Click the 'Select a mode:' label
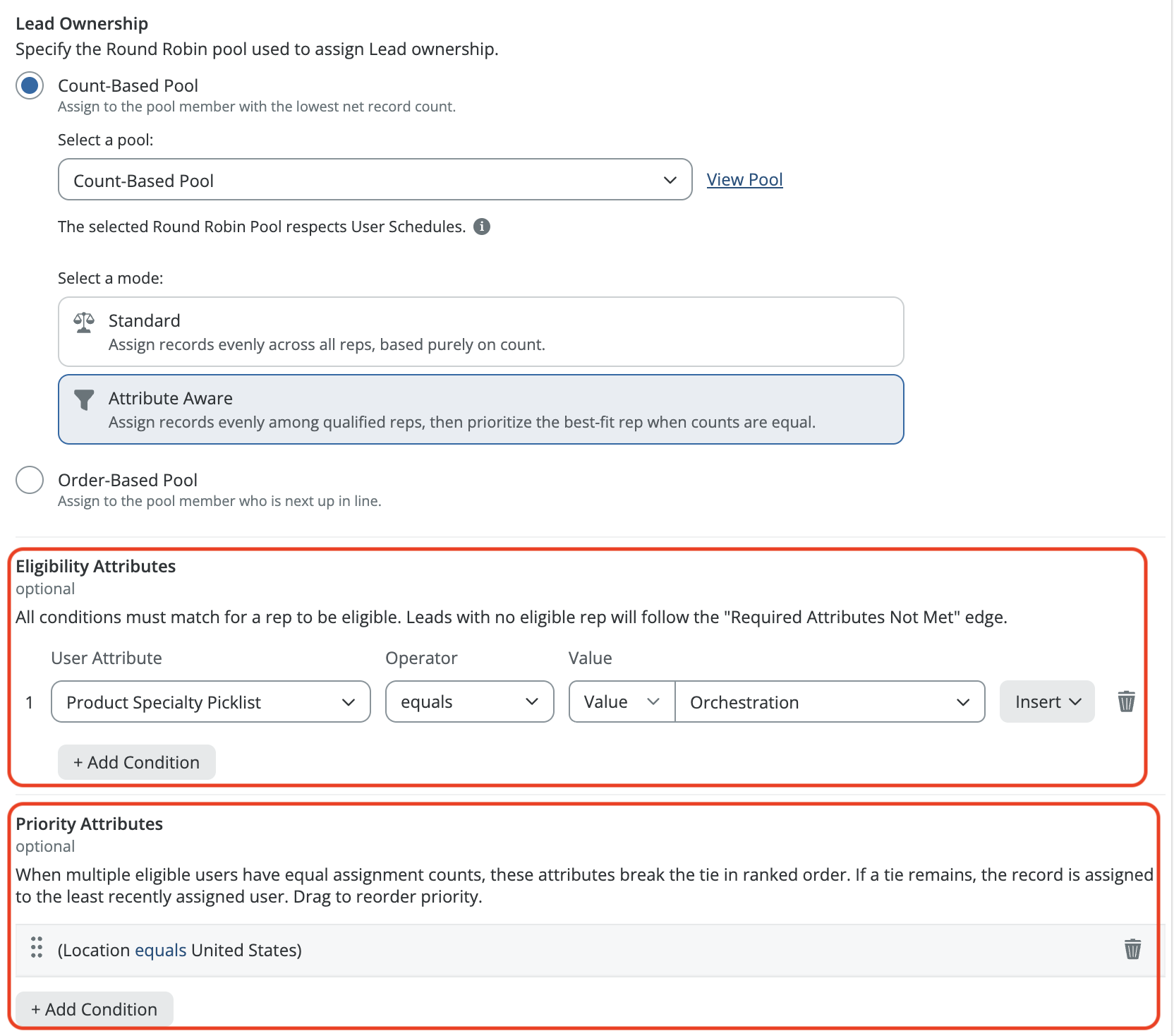 (x=111, y=278)
